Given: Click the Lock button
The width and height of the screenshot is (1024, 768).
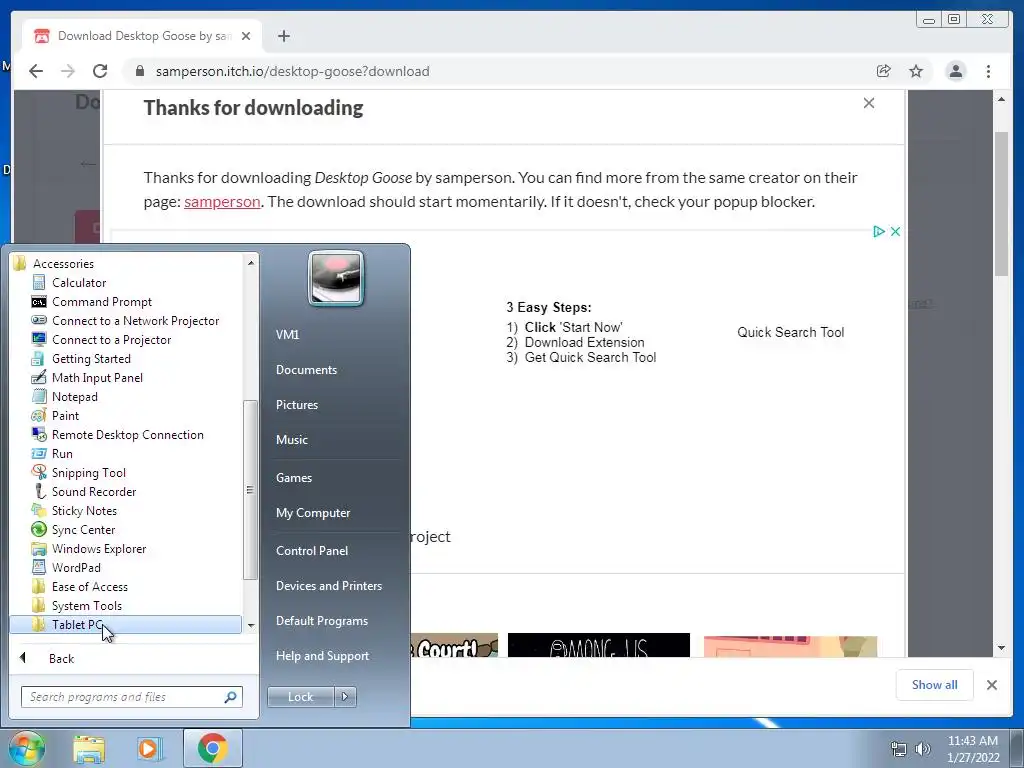Looking at the screenshot, I should [x=300, y=697].
